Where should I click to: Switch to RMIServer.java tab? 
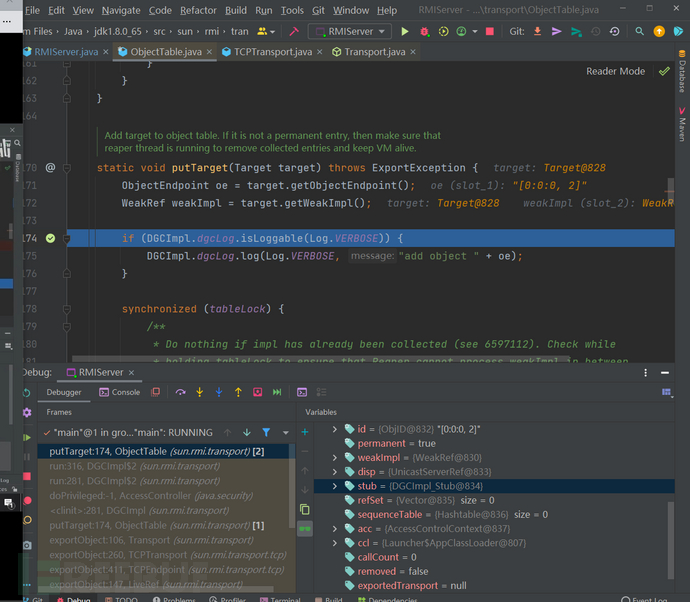tap(66, 52)
